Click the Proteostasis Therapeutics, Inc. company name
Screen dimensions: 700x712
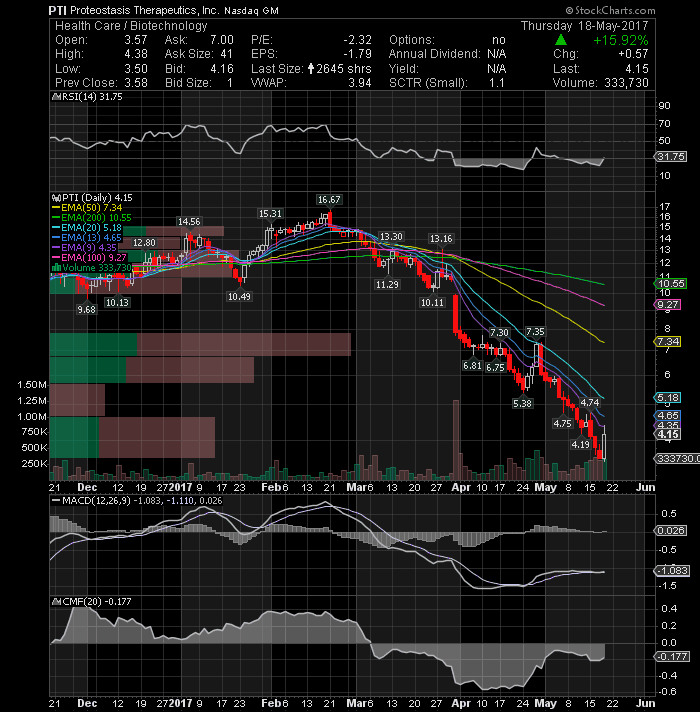click(x=145, y=10)
